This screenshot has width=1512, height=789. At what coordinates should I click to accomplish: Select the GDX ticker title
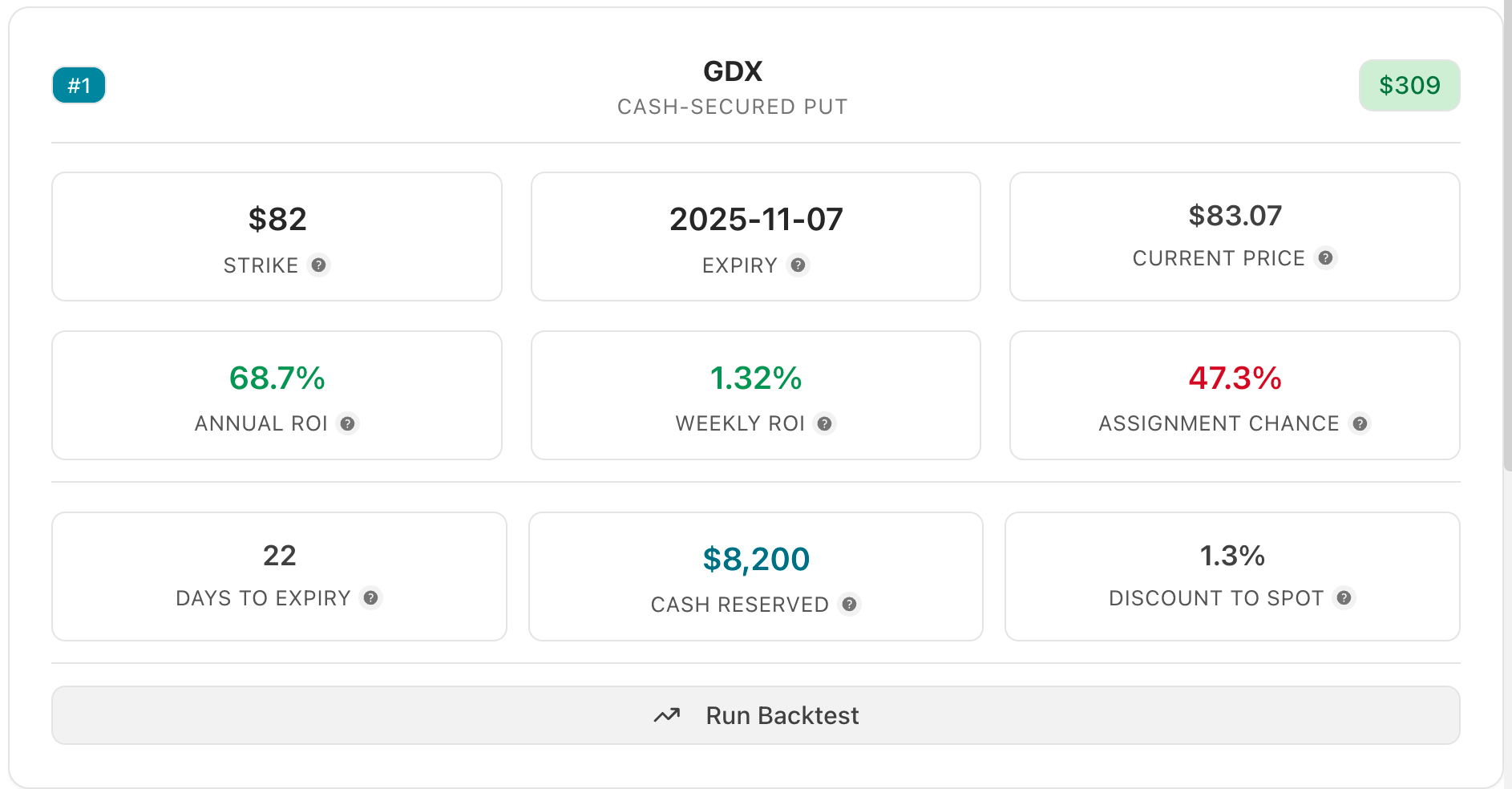click(x=733, y=71)
